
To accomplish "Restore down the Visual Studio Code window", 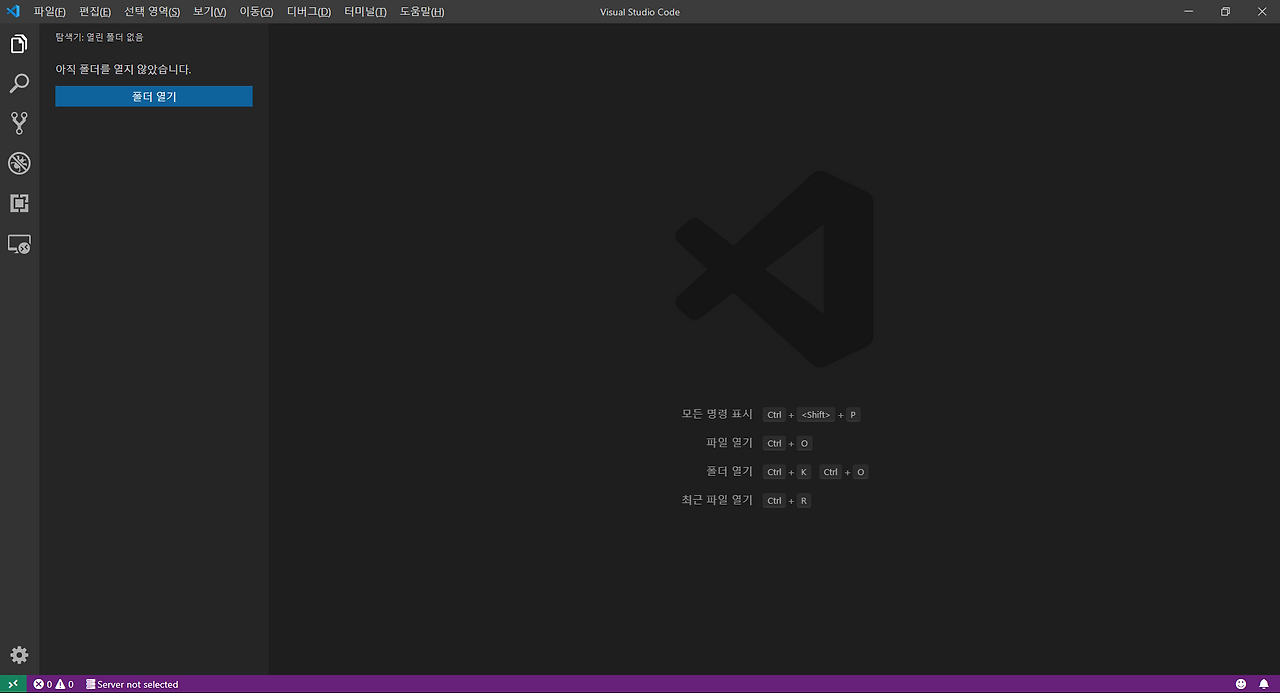I will (1225, 12).
